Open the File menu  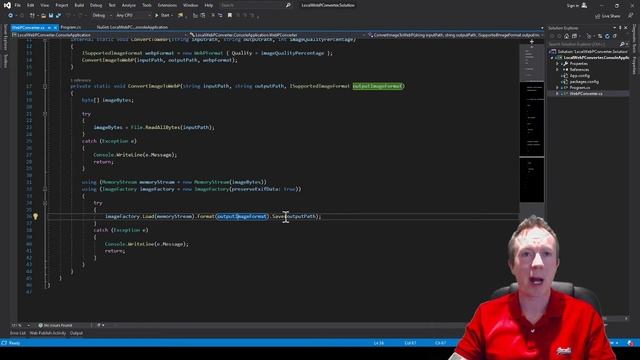coord(18,5)
